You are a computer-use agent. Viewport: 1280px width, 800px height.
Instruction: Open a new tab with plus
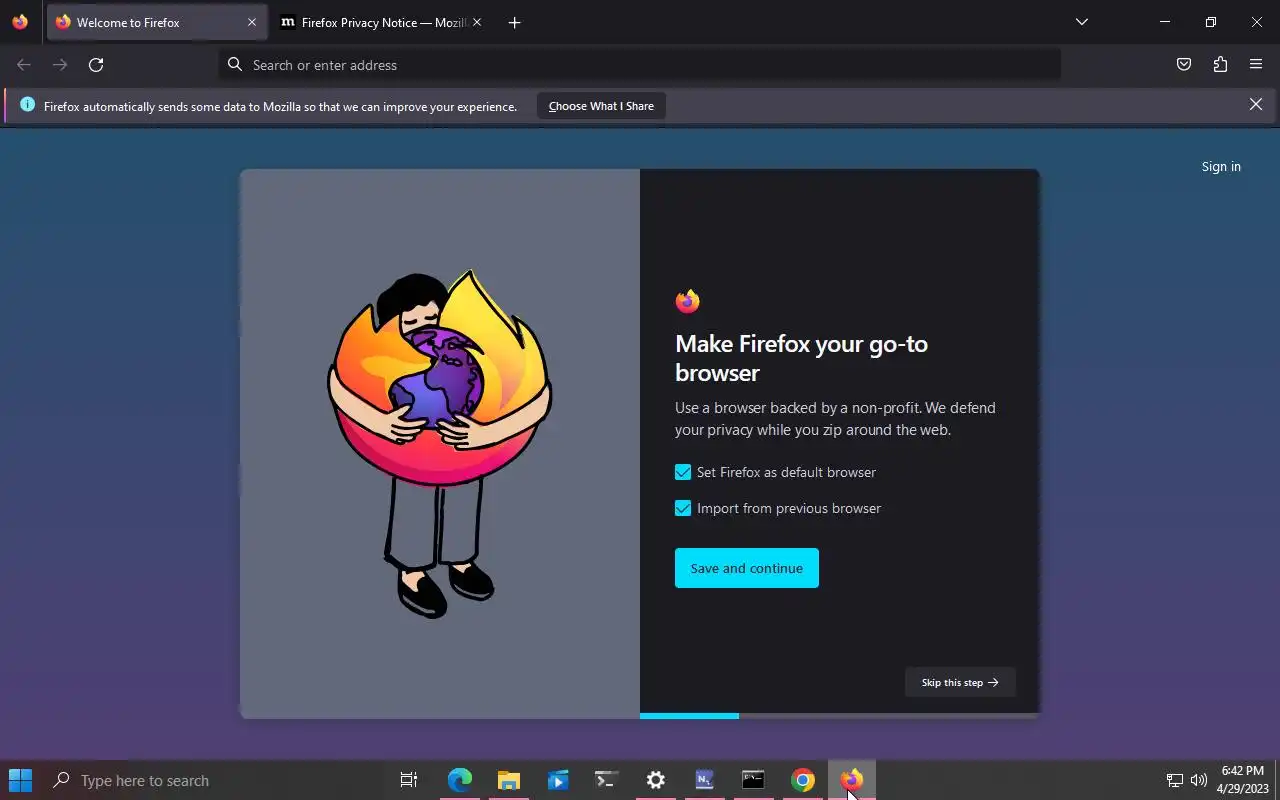pyautogui.click(x=514, y=22)
